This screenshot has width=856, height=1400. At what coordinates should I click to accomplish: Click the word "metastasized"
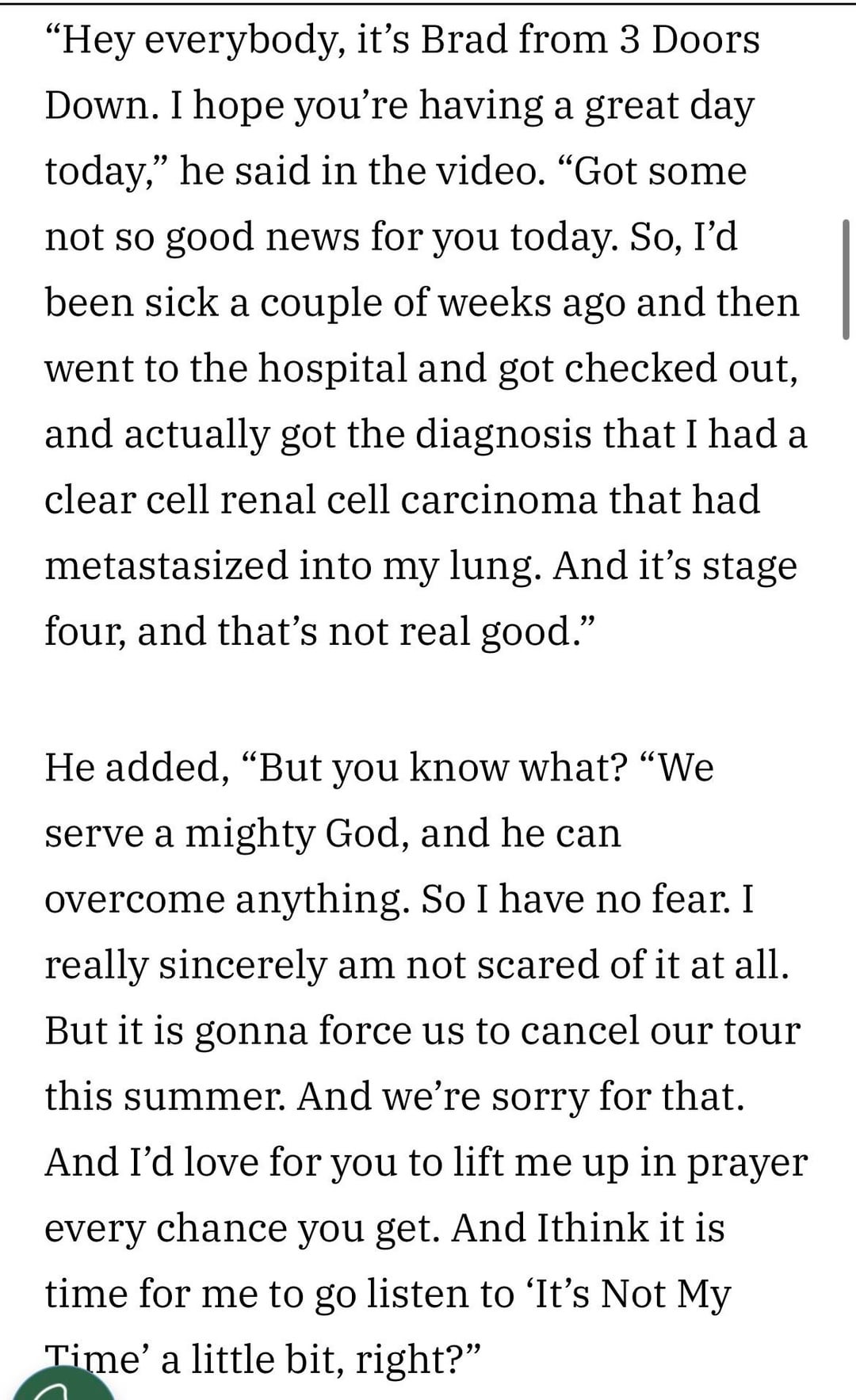[166, 566]
